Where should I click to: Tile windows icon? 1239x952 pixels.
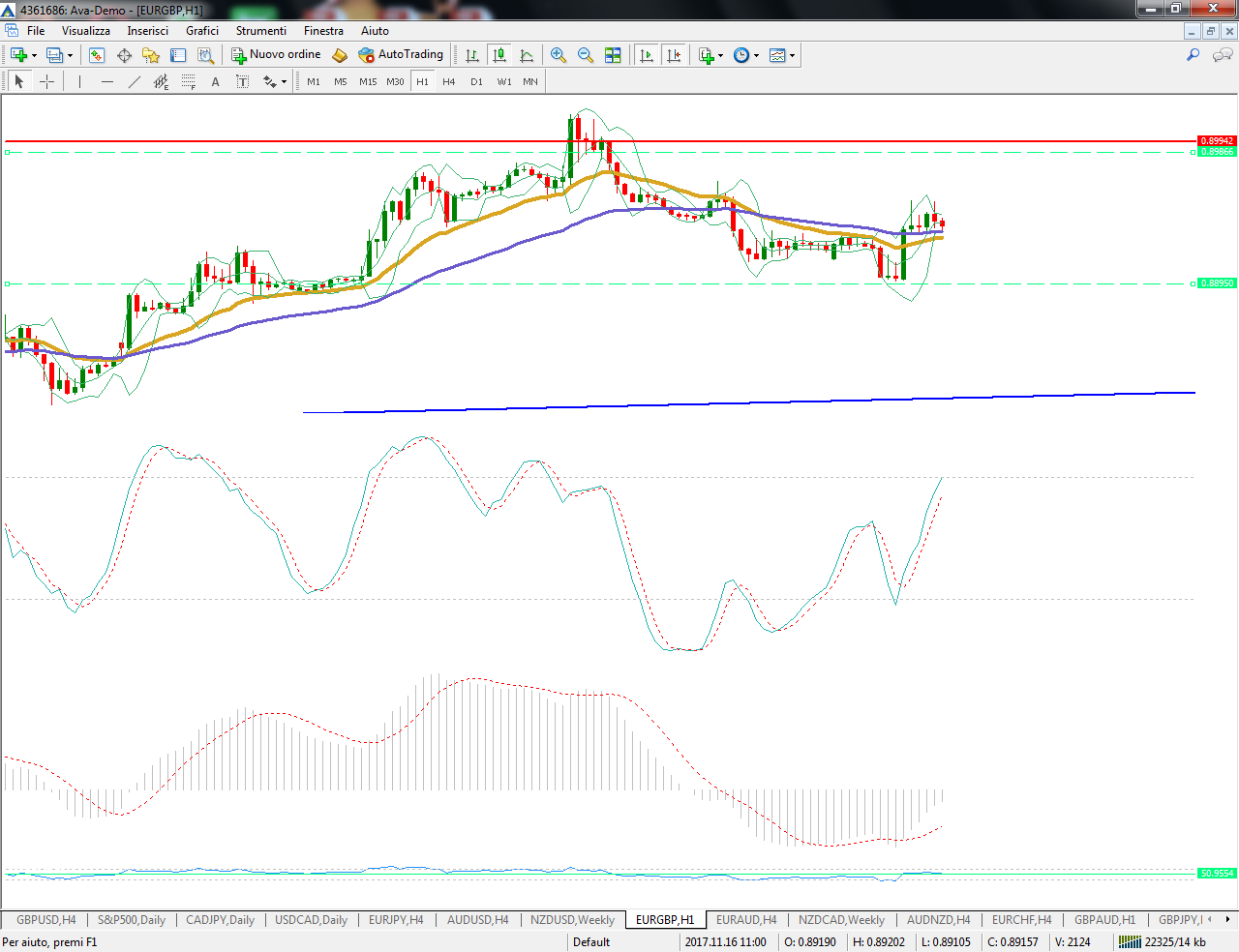[x=613, y=55]
